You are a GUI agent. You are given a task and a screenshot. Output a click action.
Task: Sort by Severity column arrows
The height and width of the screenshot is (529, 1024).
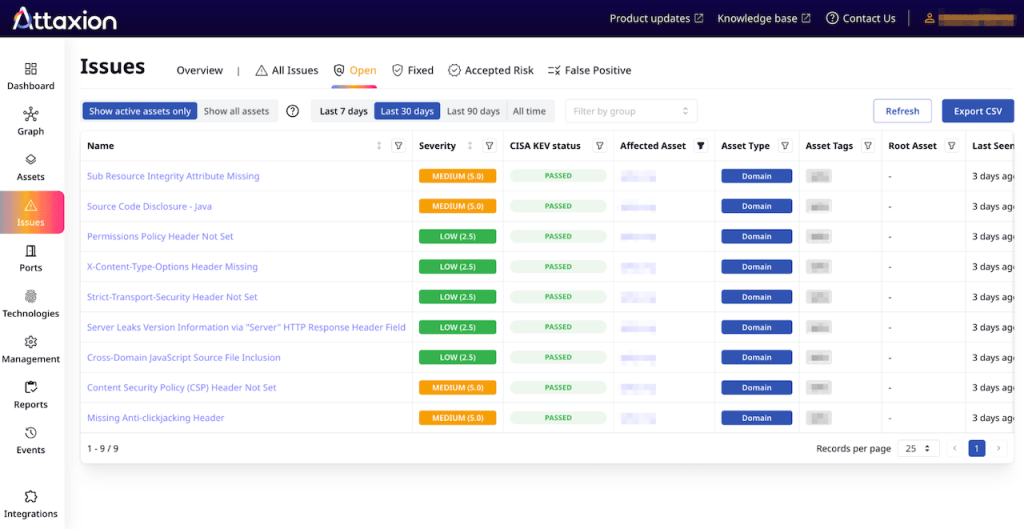point(470,146)
